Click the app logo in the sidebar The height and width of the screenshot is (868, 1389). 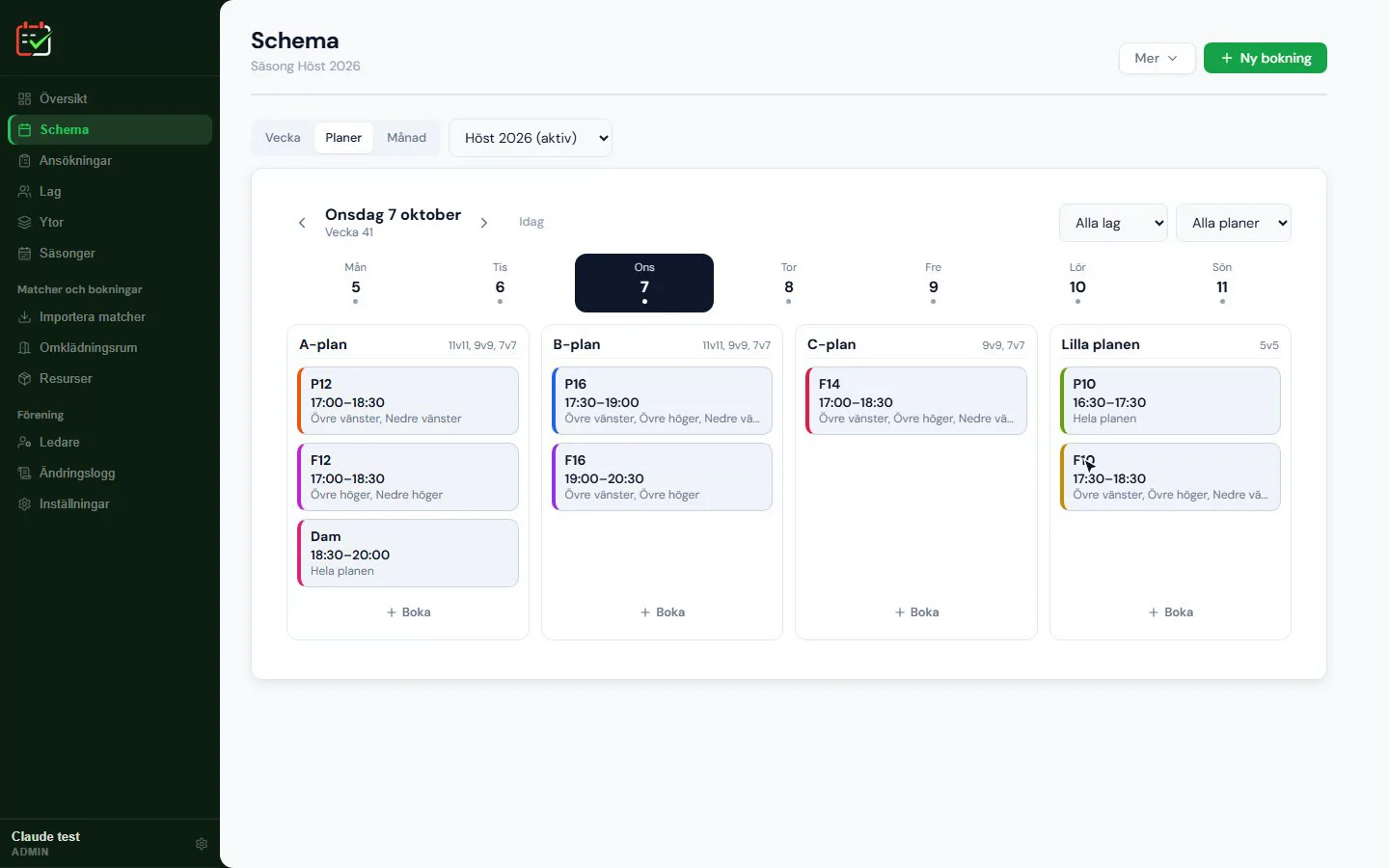coord(34,39)
